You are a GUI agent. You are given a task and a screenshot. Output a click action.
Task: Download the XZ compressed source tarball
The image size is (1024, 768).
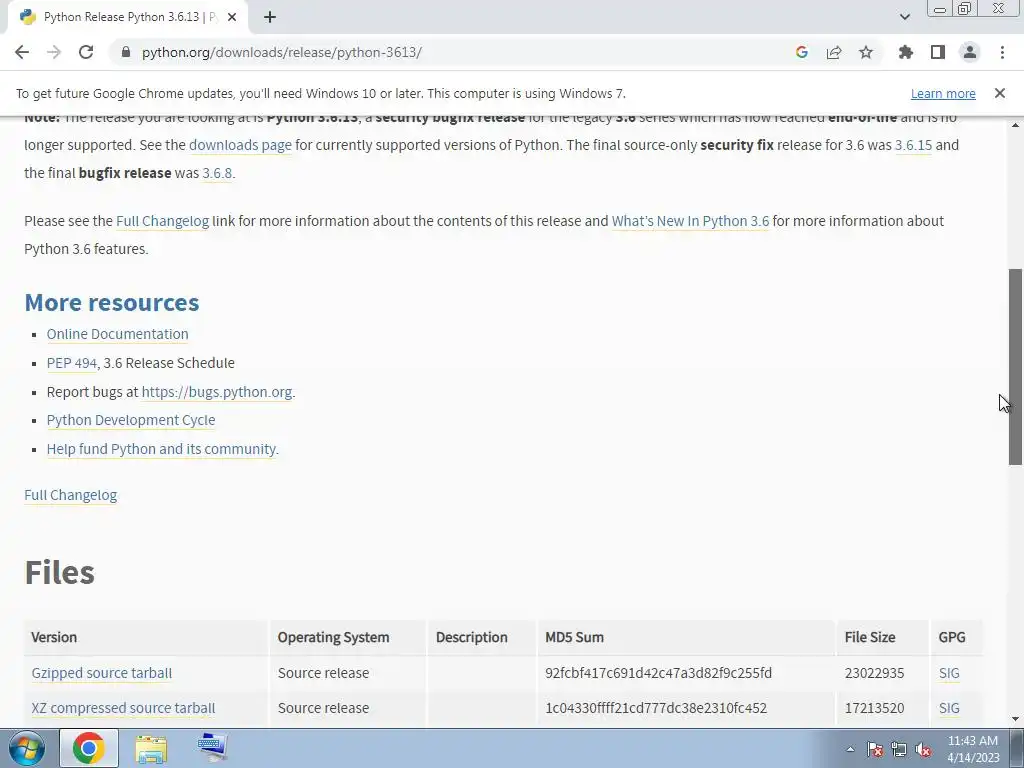click(x=123, y=708)
